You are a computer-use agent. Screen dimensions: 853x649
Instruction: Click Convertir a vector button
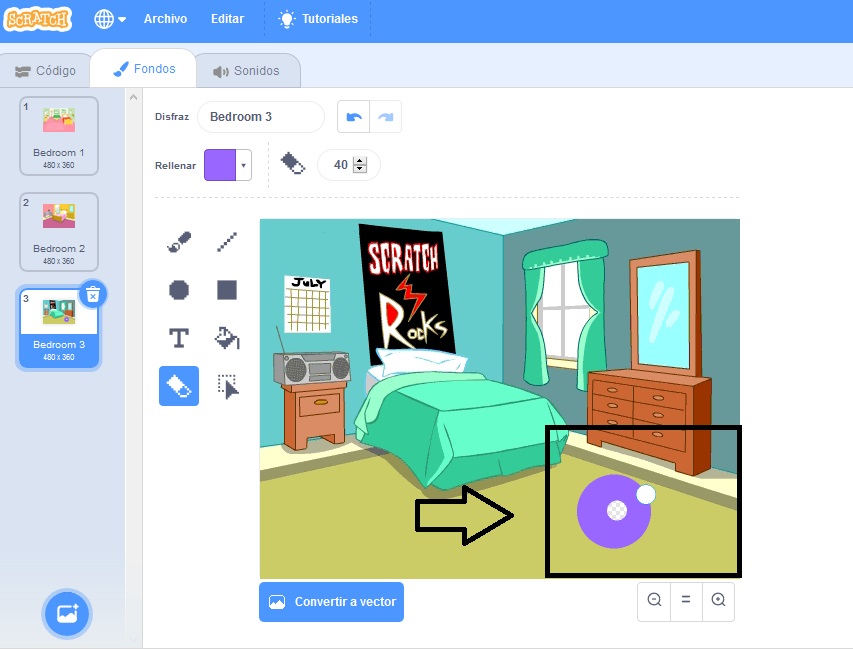point(331,602)
